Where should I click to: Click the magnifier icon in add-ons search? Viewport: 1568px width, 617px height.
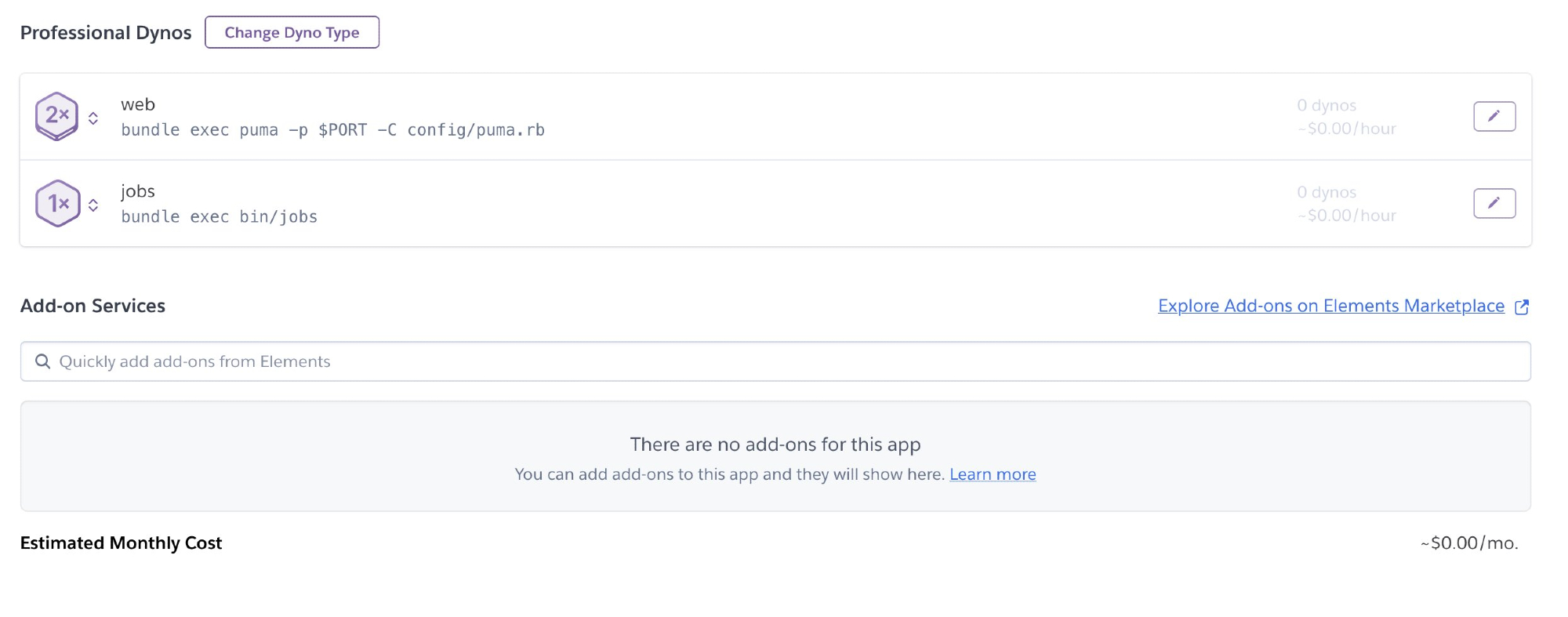pyautogui.click(x=43, y=361)
